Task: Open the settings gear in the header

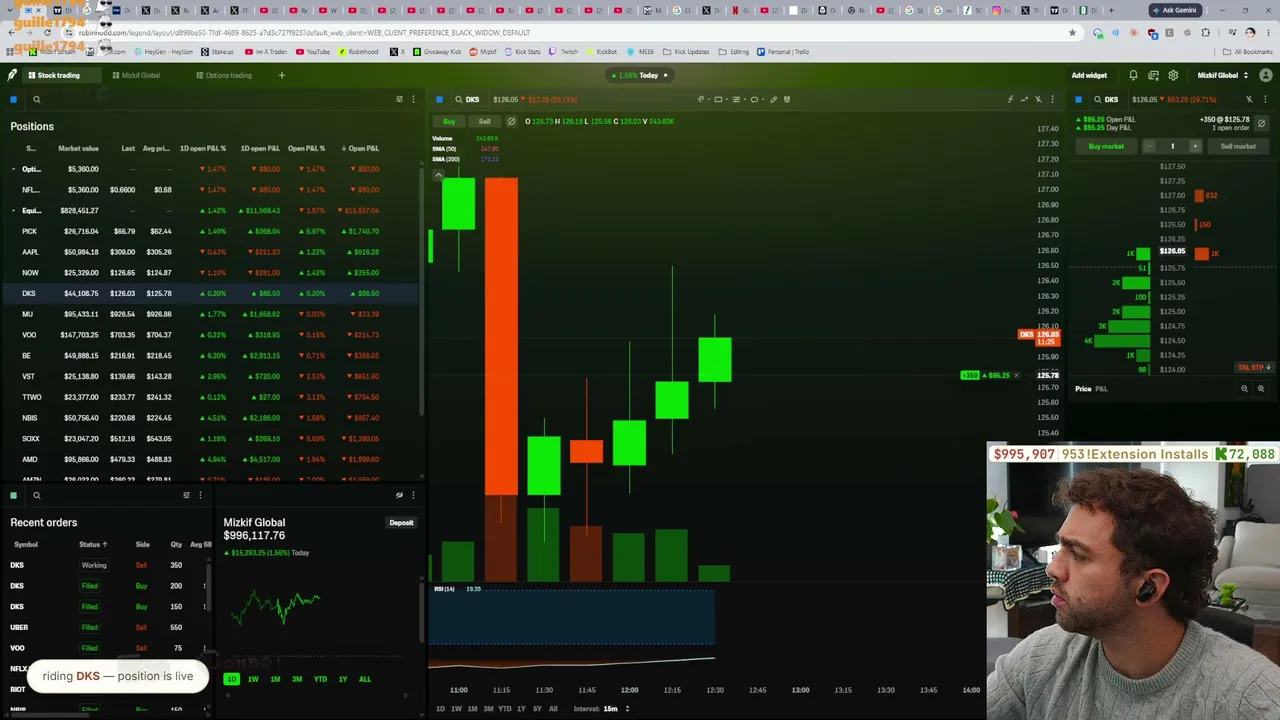Action: [1173, 75]
